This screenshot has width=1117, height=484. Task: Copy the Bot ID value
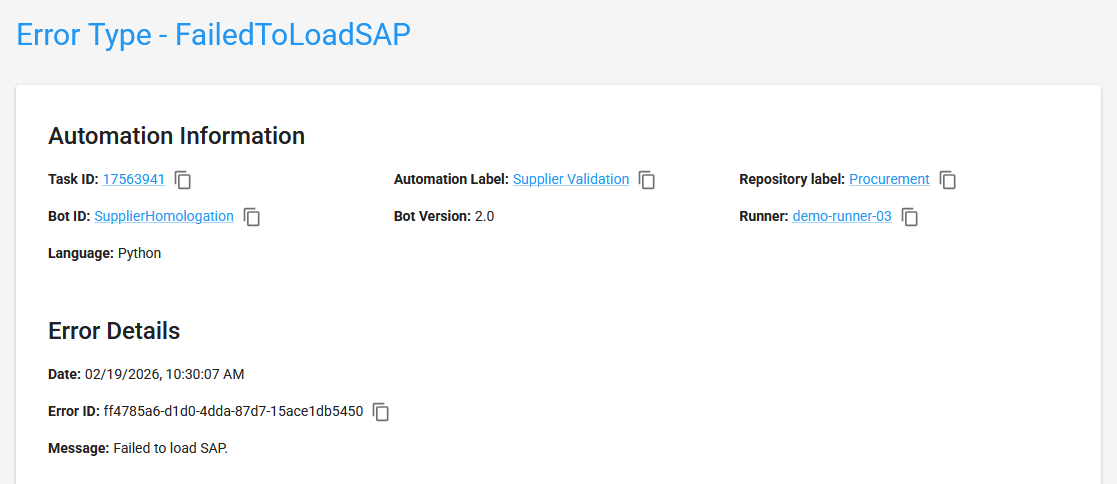coord(252,217)
